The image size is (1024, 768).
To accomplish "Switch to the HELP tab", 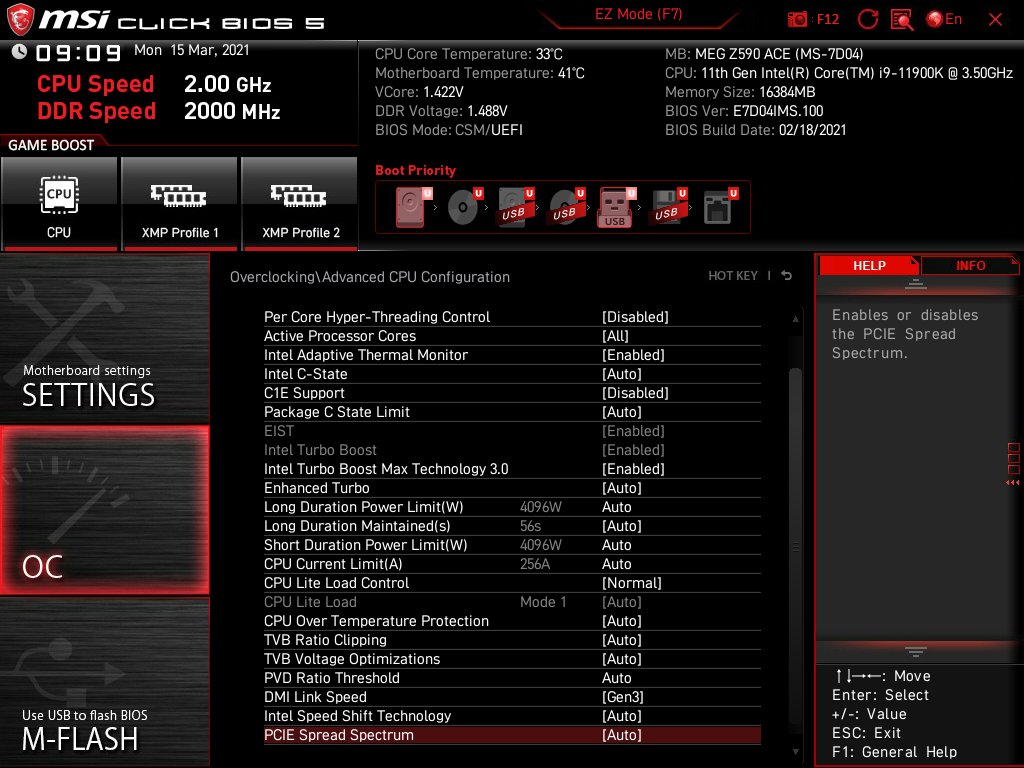I will point(869,266).
